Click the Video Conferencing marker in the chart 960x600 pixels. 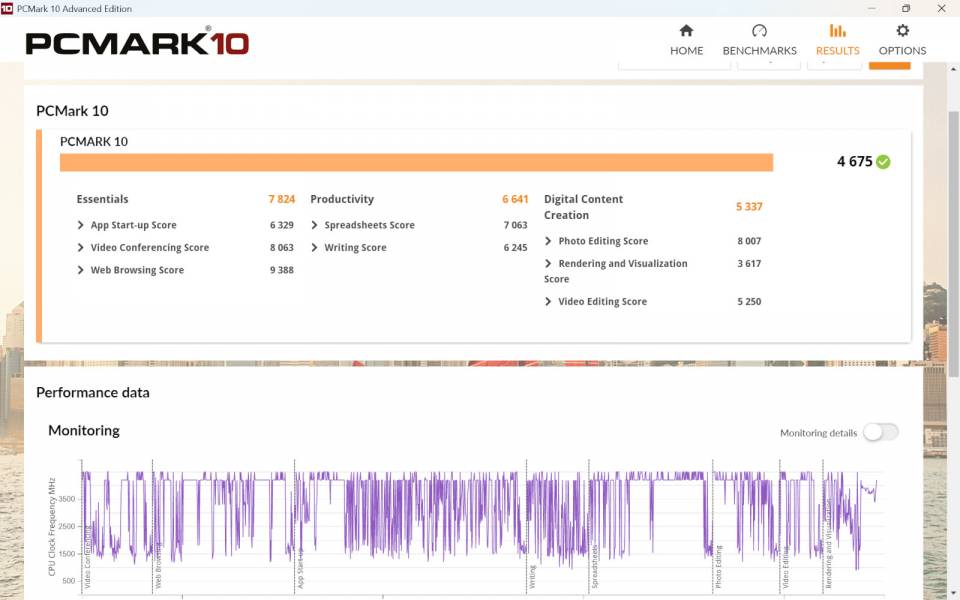[x=87, y=556]
